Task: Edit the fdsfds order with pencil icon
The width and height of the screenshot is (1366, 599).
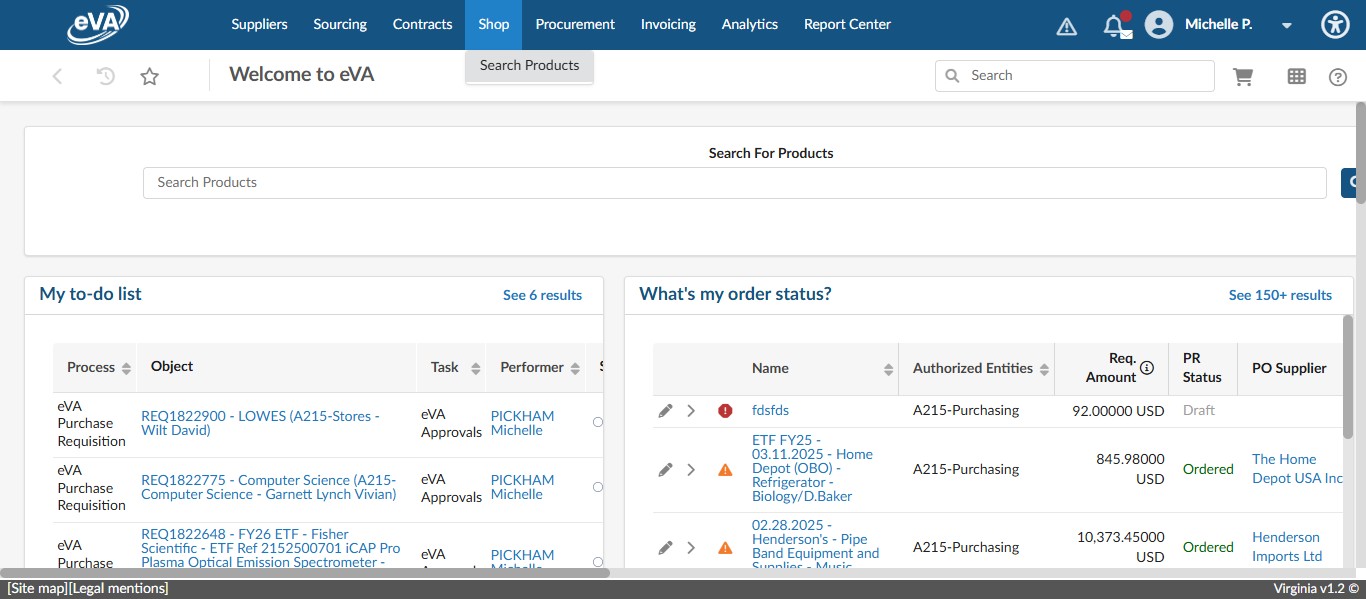Action: [665, 411]
